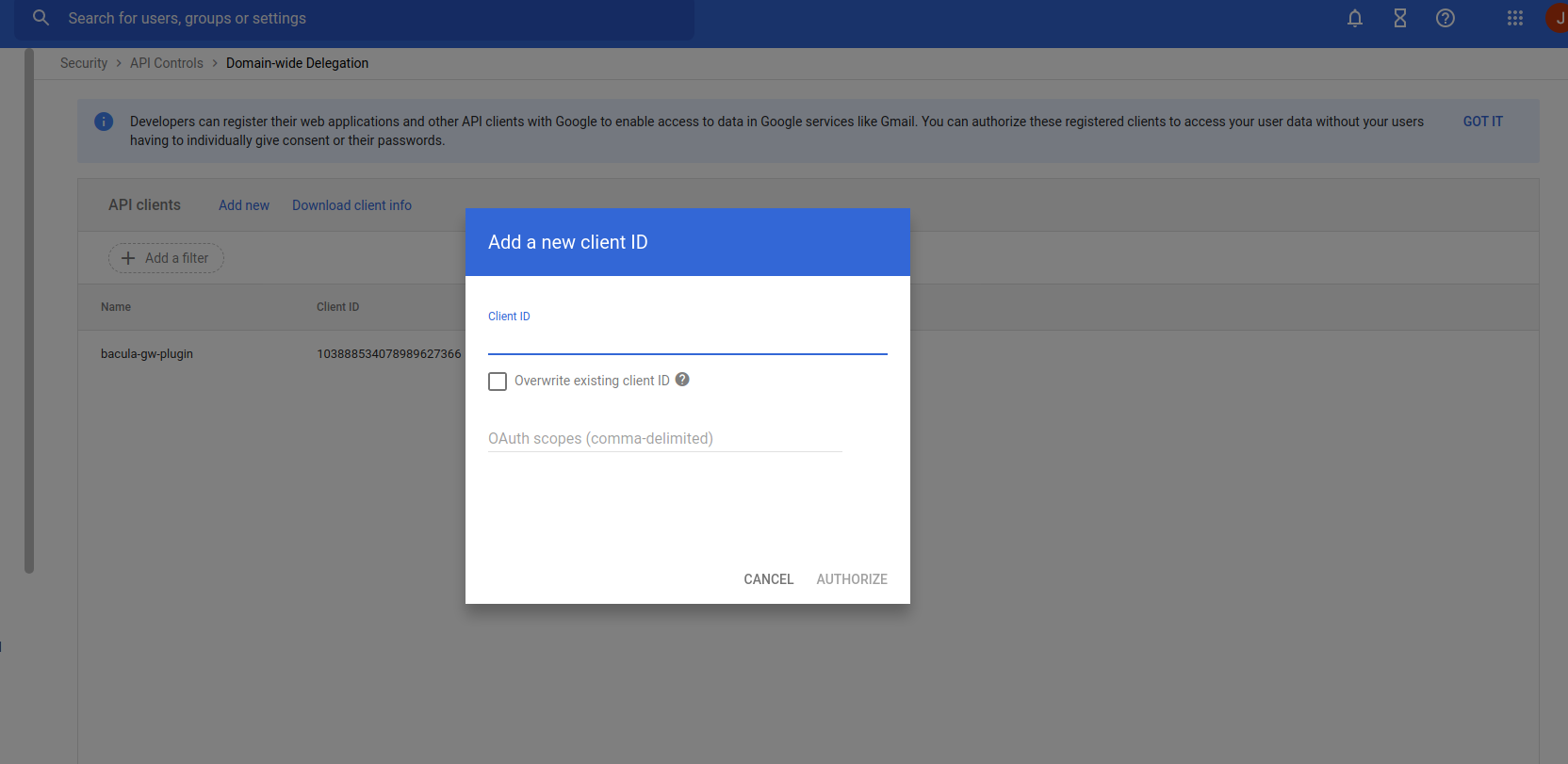Click the AUTHORIZE button
The width and height of the screenshot is (1568, 764).
pos(852,579)
